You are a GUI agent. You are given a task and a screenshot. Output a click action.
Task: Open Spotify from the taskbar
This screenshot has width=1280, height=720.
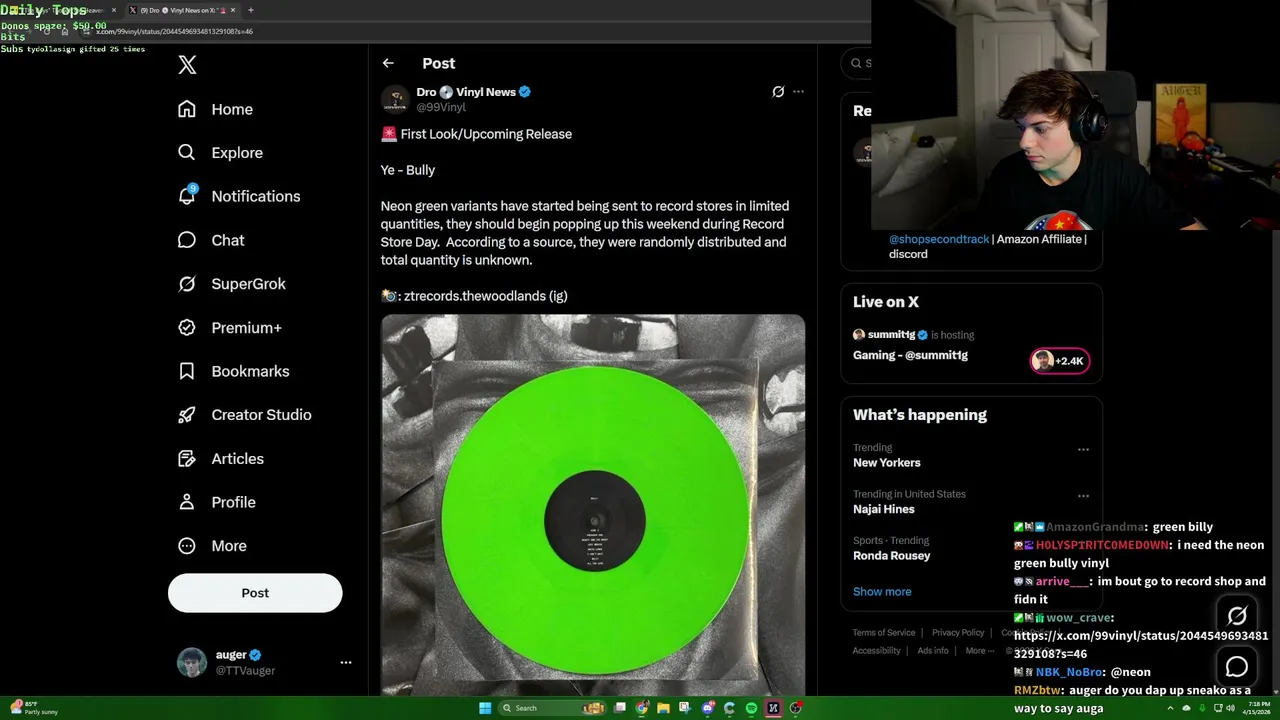[x=751, y=708]
